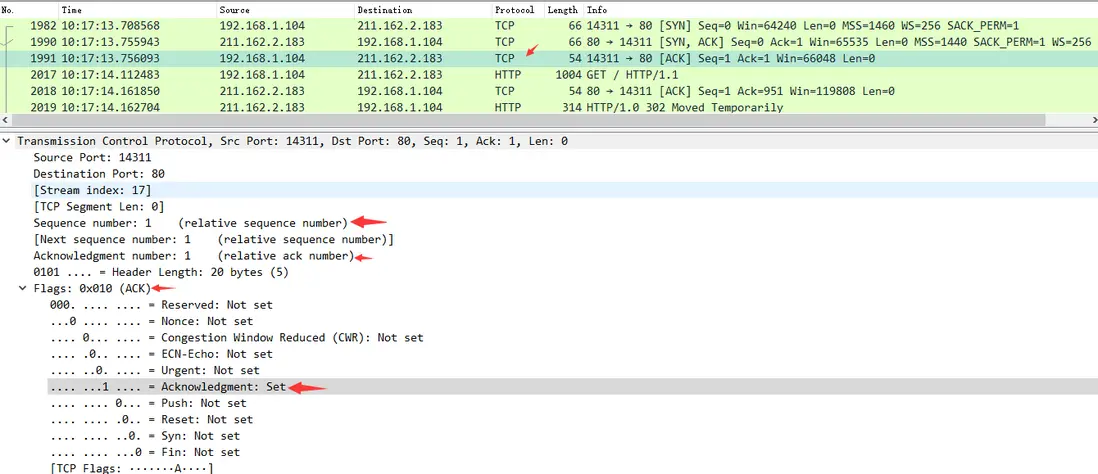Select packet 2018 Ack=951 row

coord(549,91)
